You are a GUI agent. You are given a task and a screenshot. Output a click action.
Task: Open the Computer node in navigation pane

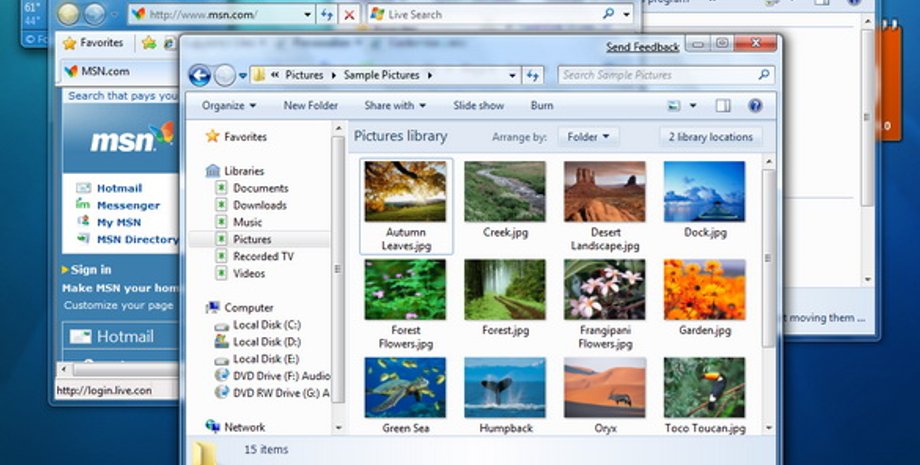click(x=248, y=308)
